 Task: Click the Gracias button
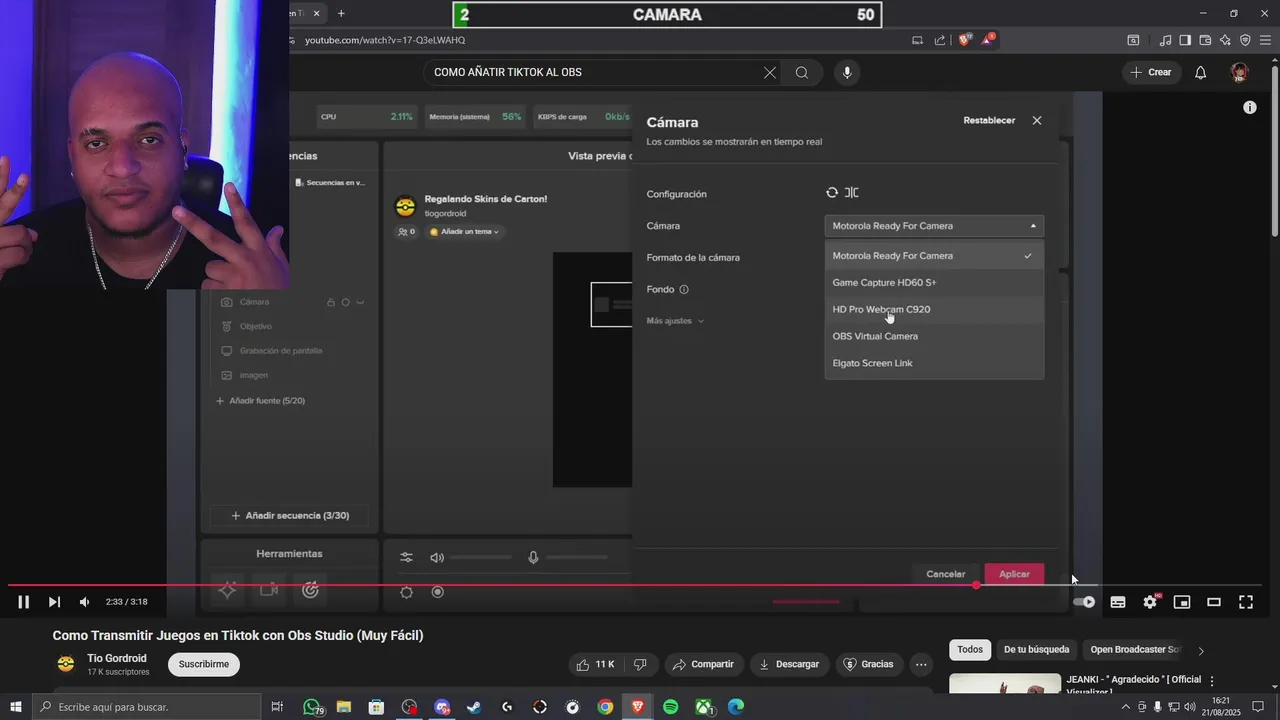(869, 664)
